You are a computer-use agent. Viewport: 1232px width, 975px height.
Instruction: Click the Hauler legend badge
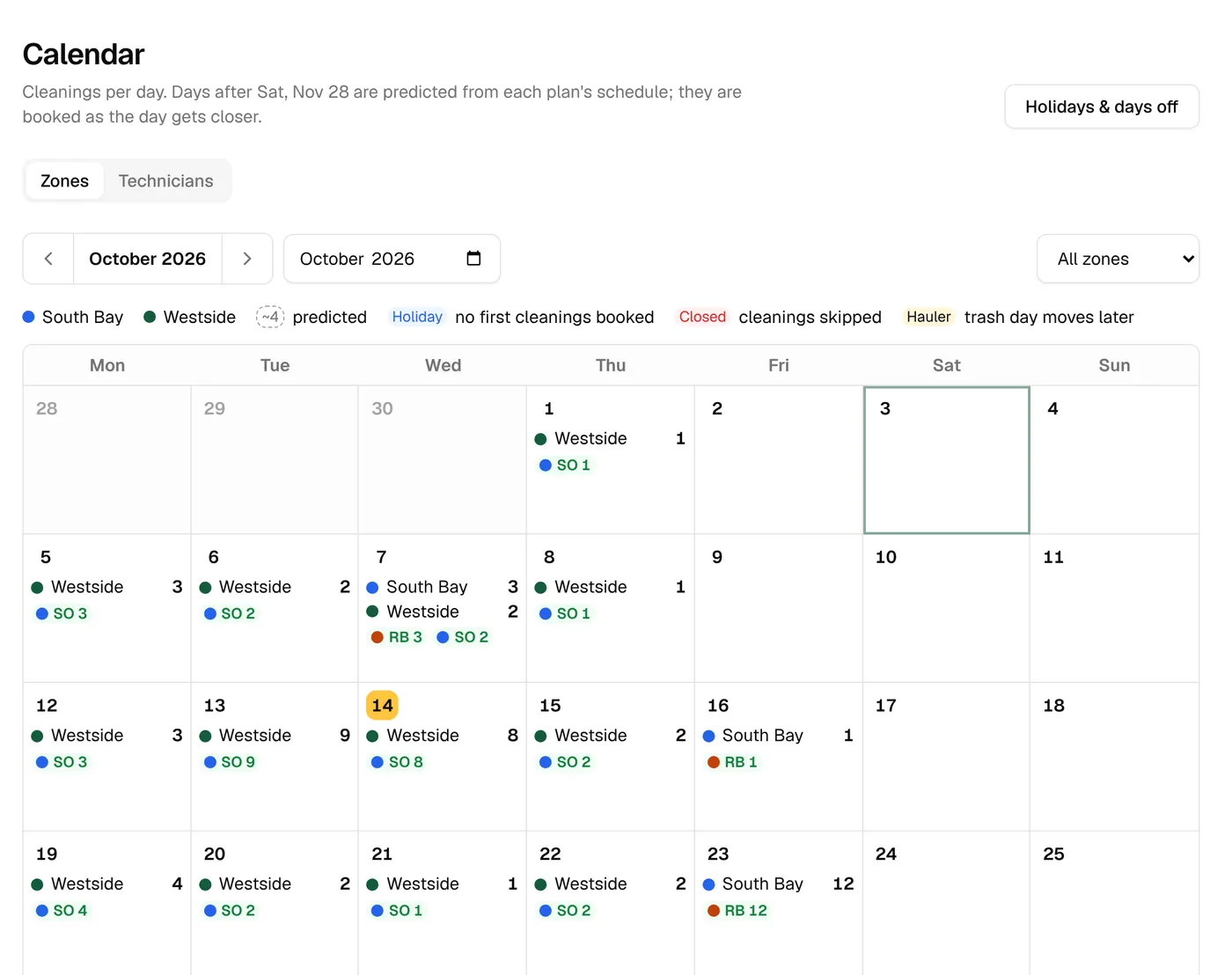pos(928,317)
